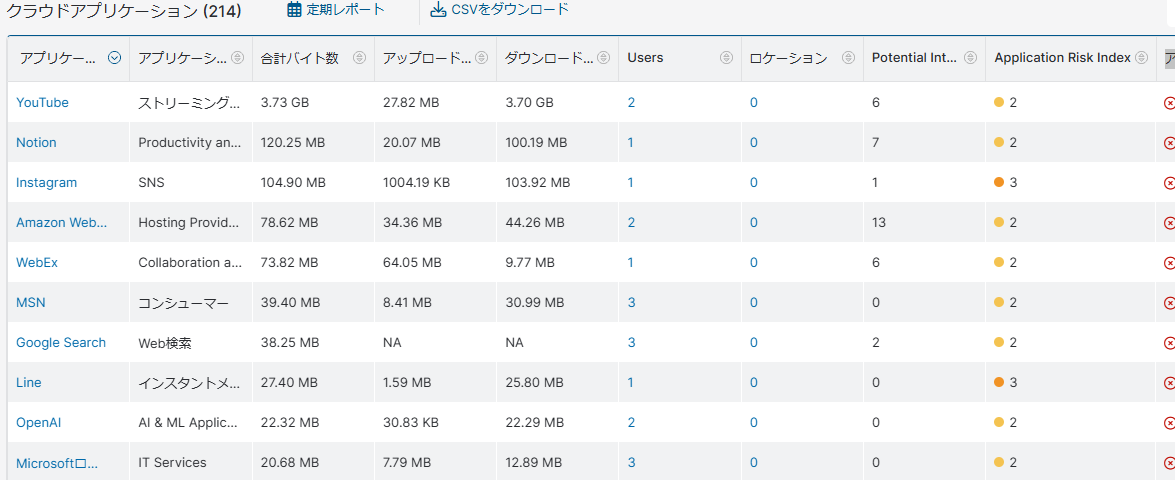Click the コンシューマー category cell

pos(183,303)
